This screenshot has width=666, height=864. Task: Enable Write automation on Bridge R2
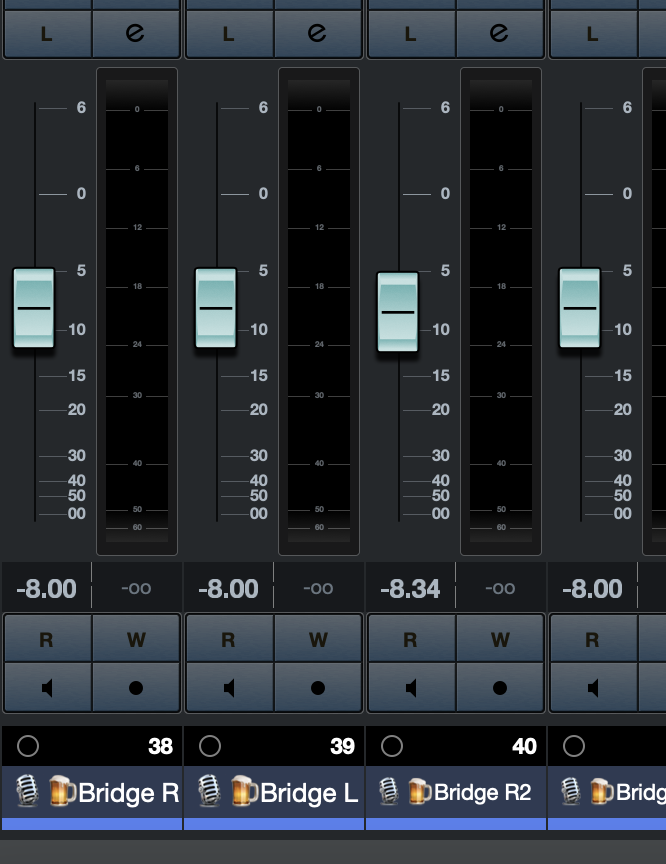tap(500, 639)
